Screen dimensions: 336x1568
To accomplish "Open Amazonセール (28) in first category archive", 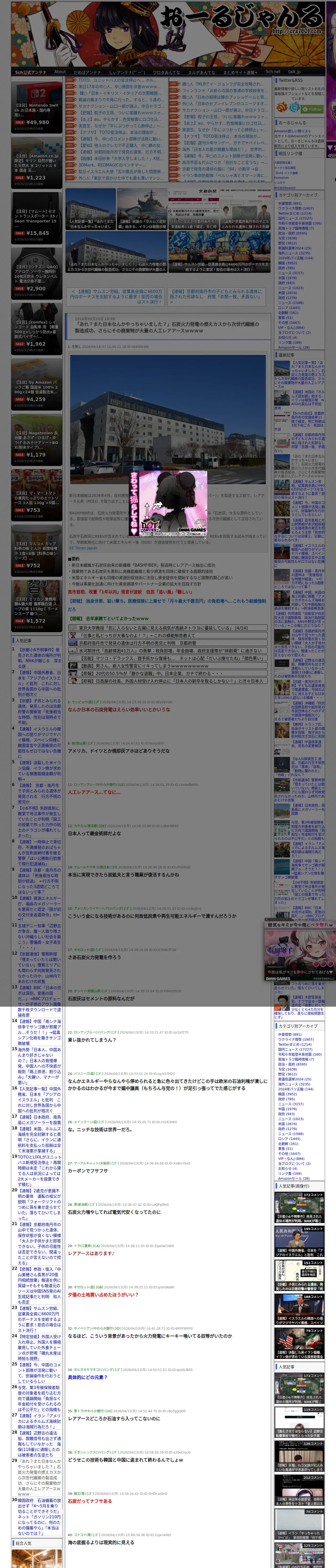I will 294,348.
